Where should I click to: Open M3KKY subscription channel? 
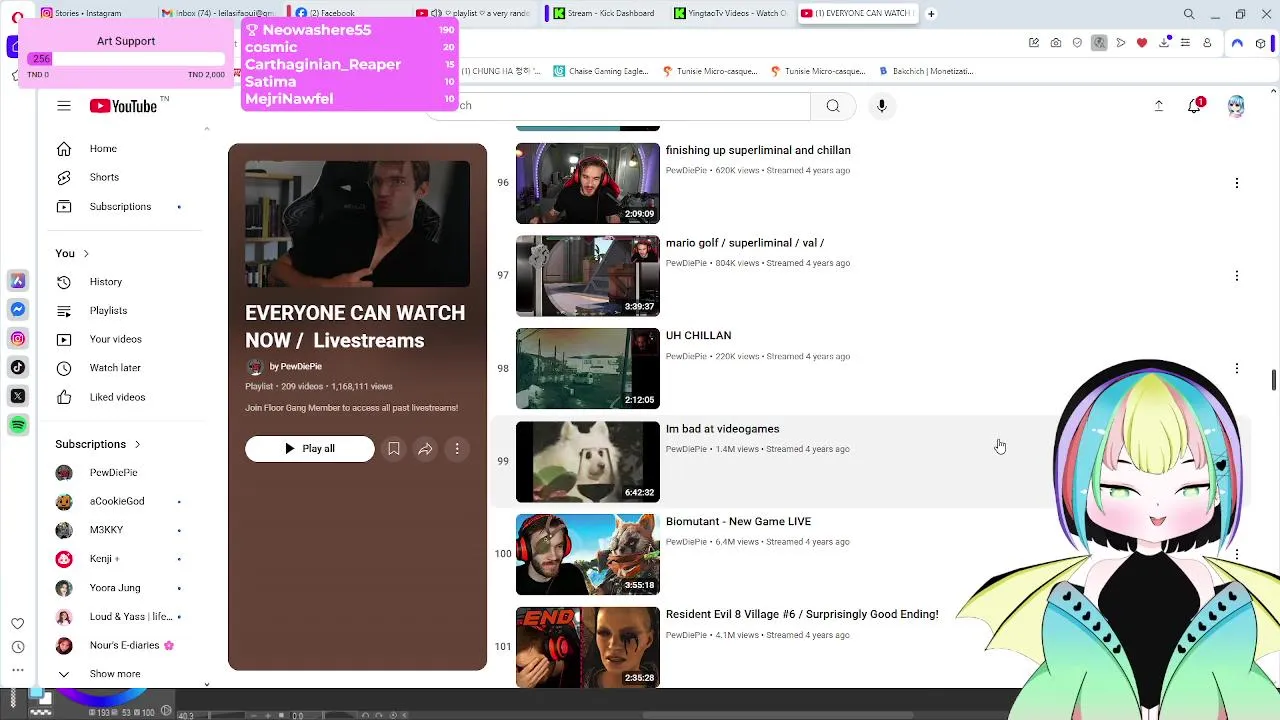click(125, 530)
